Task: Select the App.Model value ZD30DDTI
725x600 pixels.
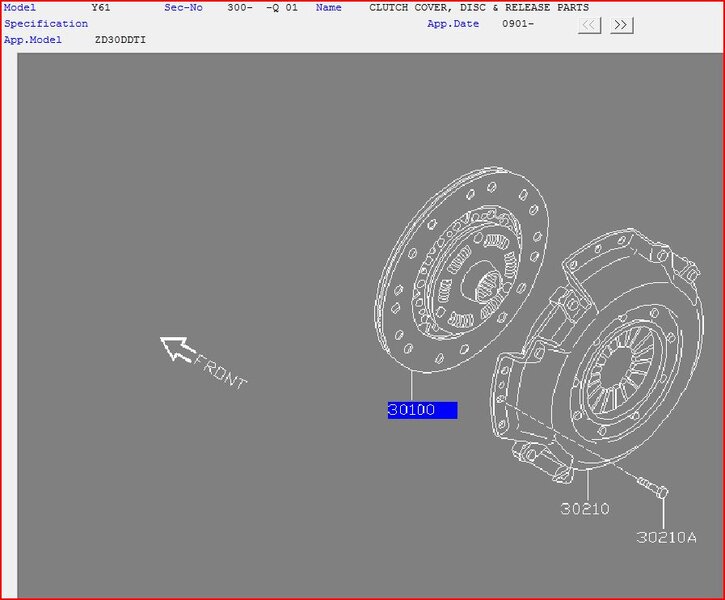Action: click(121, 40)
